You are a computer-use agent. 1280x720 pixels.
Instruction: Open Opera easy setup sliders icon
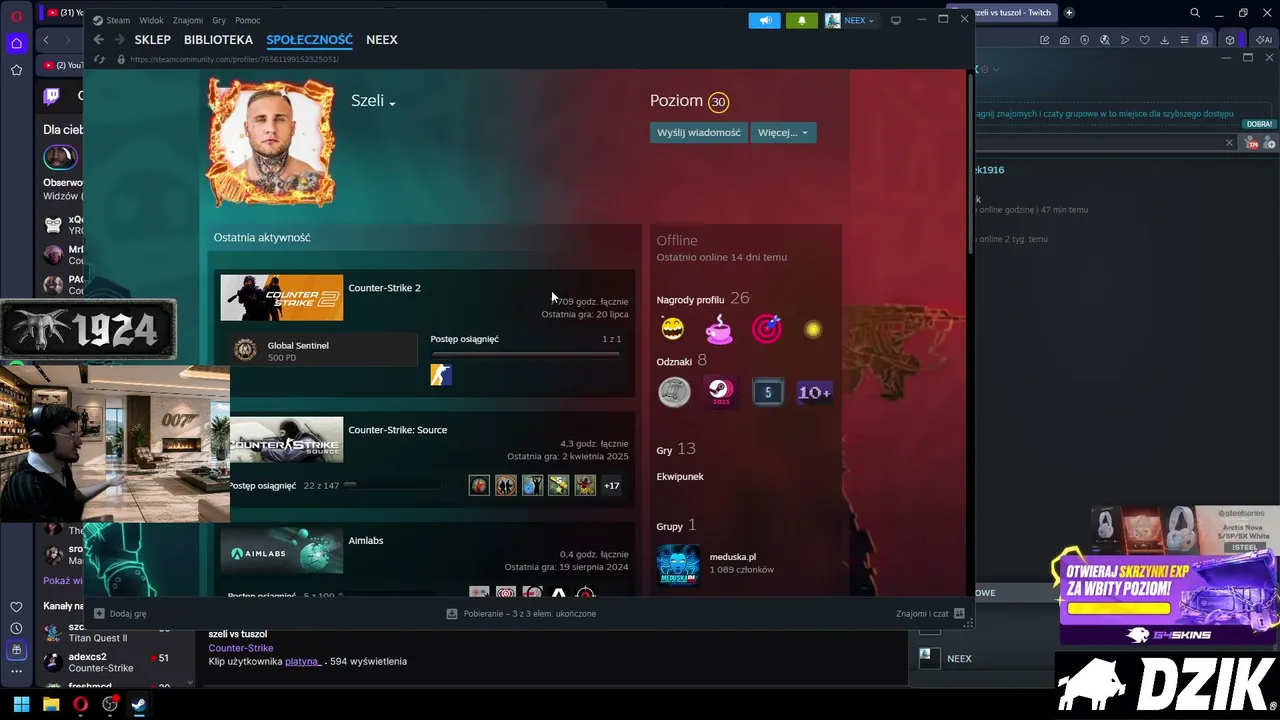1184,40
